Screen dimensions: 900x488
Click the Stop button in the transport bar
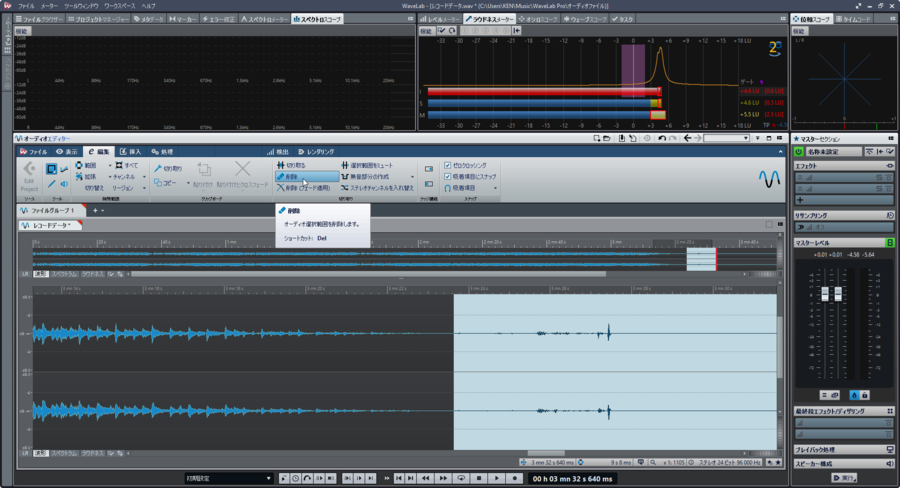tap(479, 478)
